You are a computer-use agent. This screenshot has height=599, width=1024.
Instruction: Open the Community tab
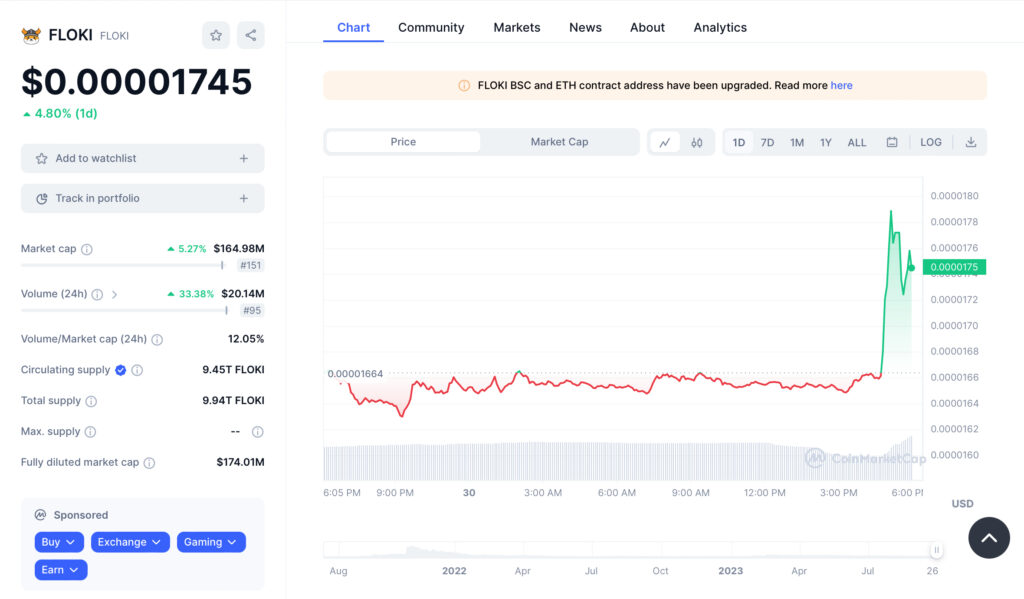tap(431, 27)
